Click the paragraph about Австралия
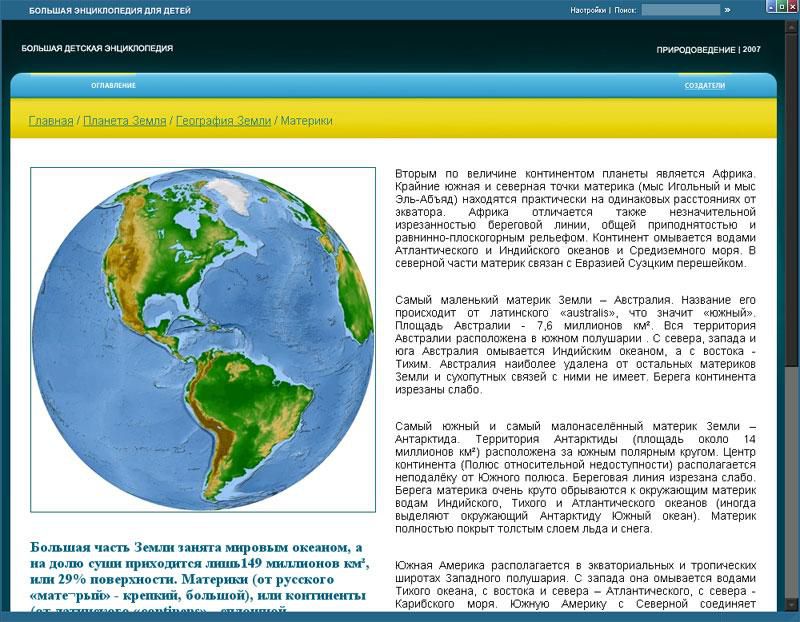Screen dimensions: 800x622 point(575,344)
